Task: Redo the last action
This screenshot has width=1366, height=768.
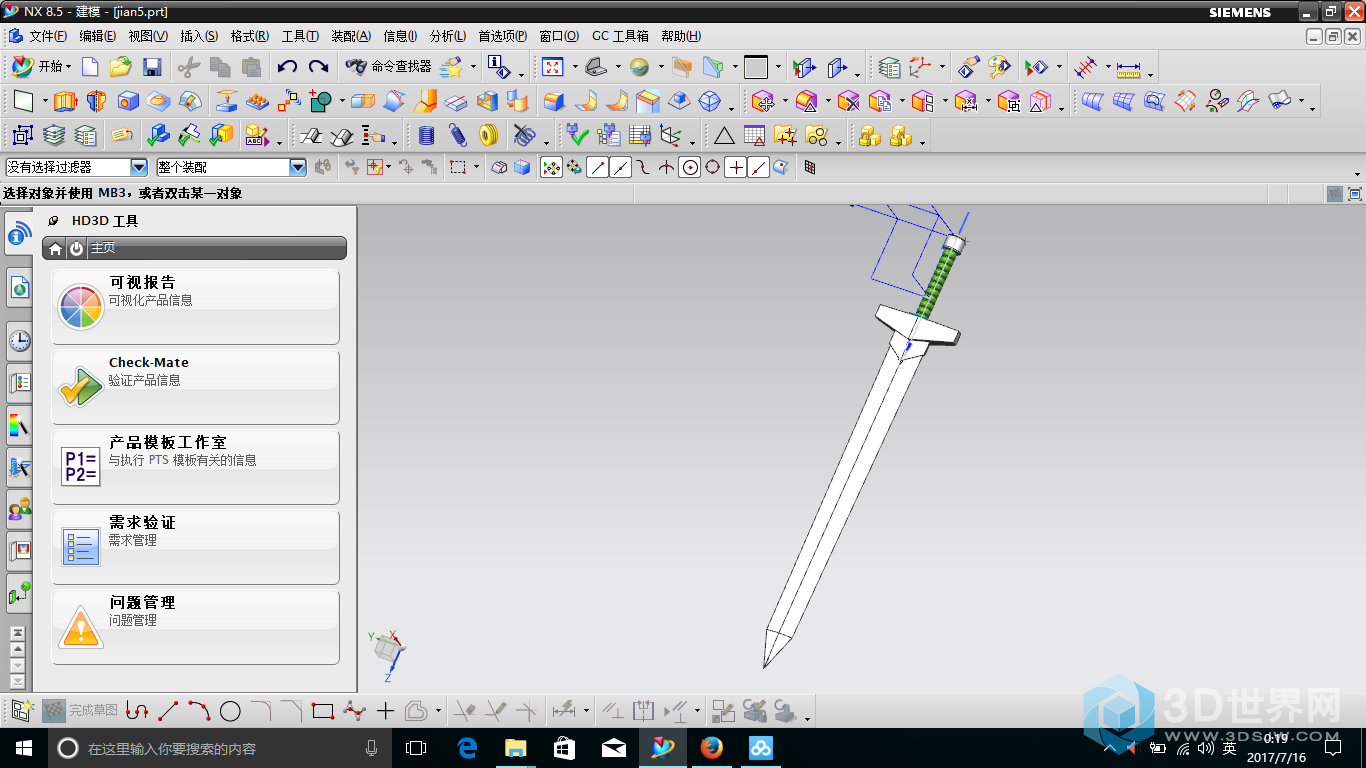Action: [318, 67]
